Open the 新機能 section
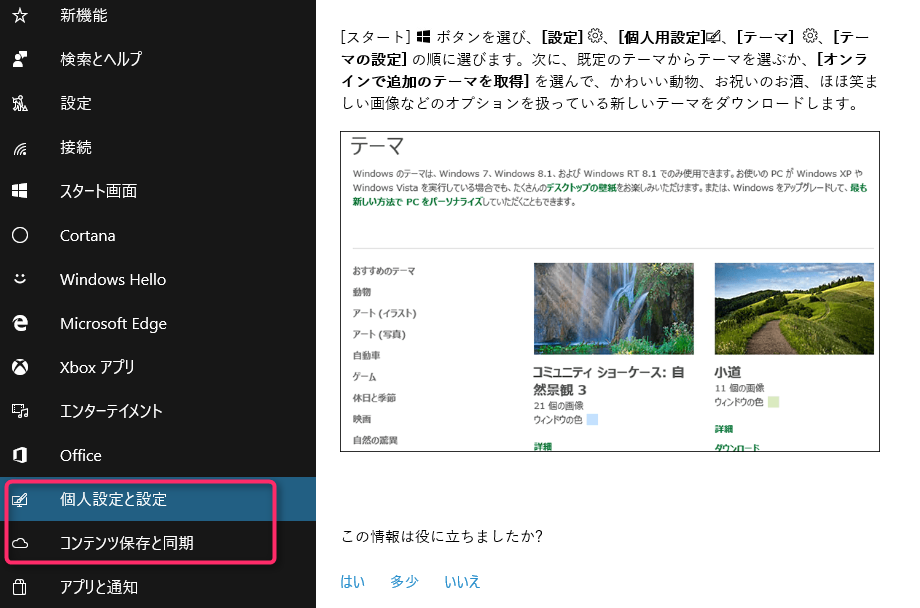920x608 pixels. point(83,15)
